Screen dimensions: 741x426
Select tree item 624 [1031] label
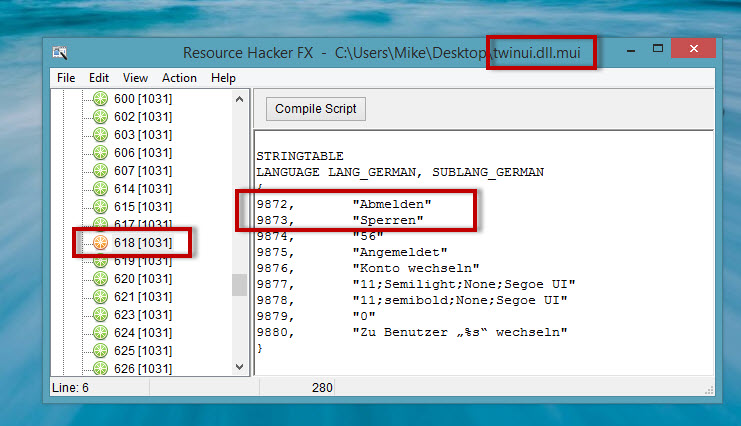143,332
